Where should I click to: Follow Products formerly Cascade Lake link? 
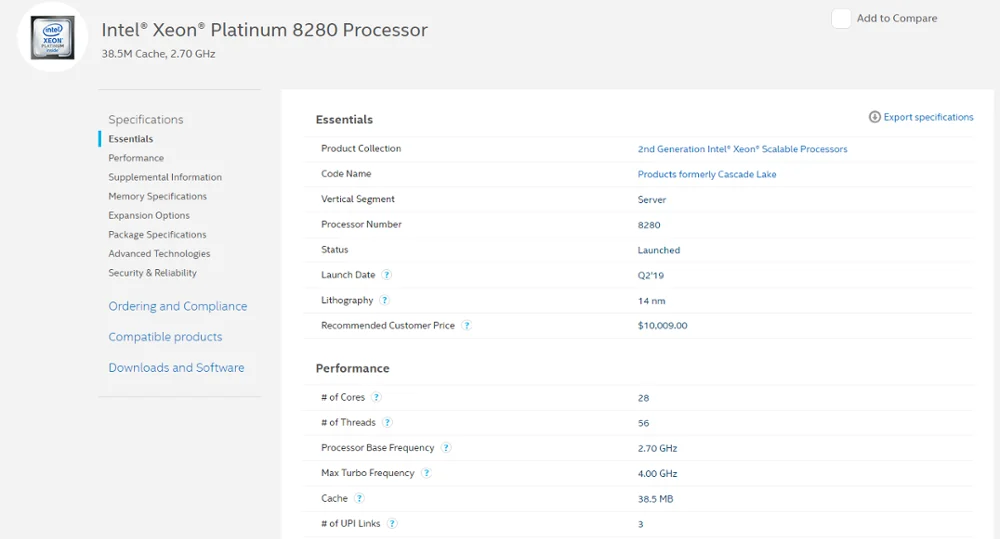click(x=707, y=174)
